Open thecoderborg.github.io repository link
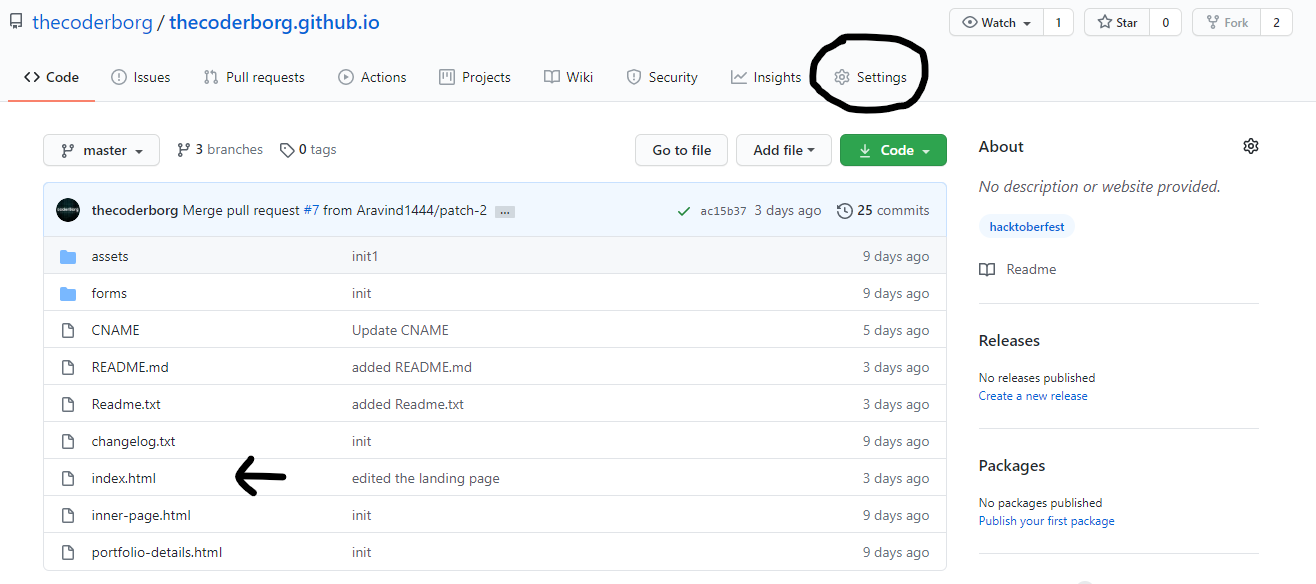The width and height of the screenshot is (1316, 584). (274, 22)
